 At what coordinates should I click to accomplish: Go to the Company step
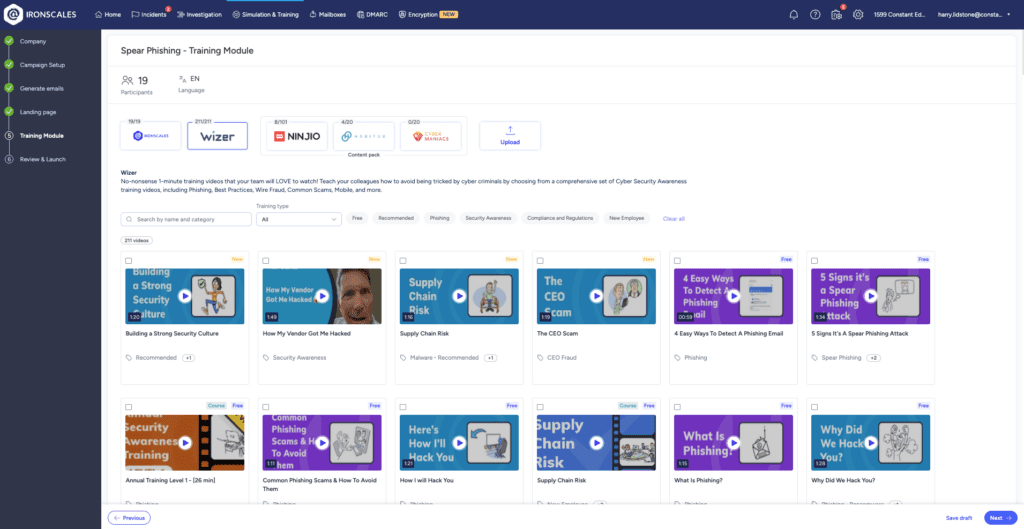[33, 41]
